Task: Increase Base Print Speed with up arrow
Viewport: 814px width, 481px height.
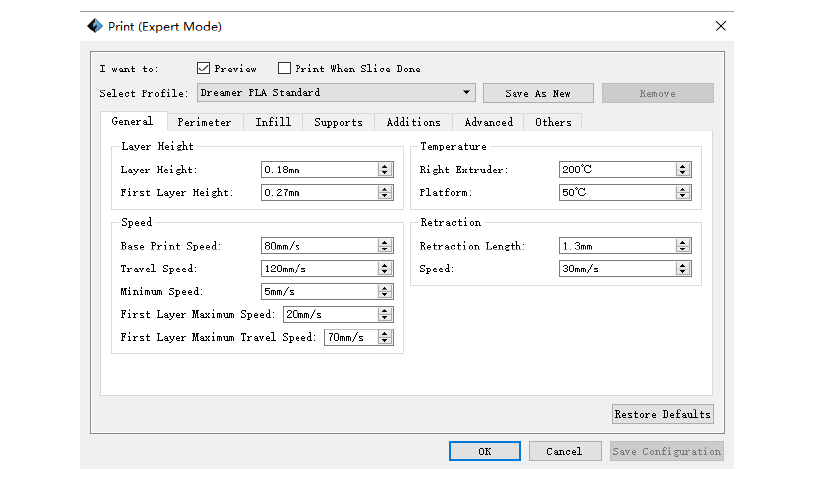Action: point(385,242)
